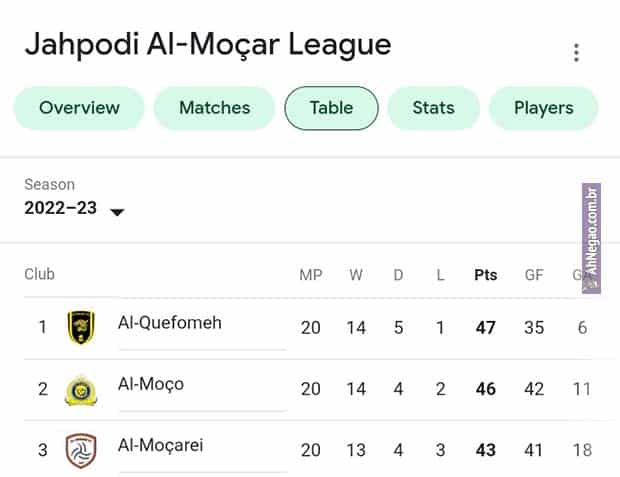Select the Table tab
620x477 pixels.
point(331,108)
